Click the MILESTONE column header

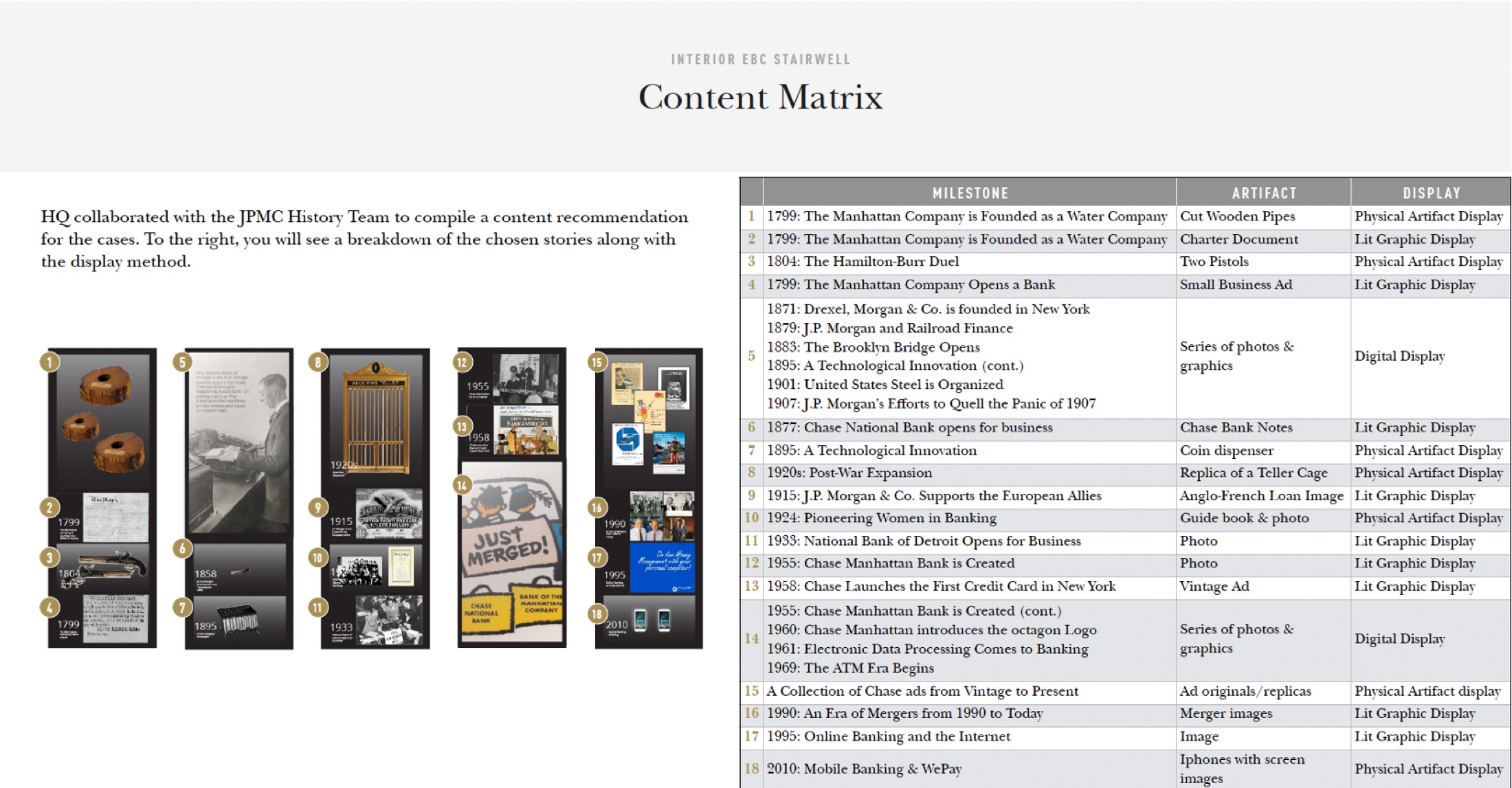coord(970,193)
